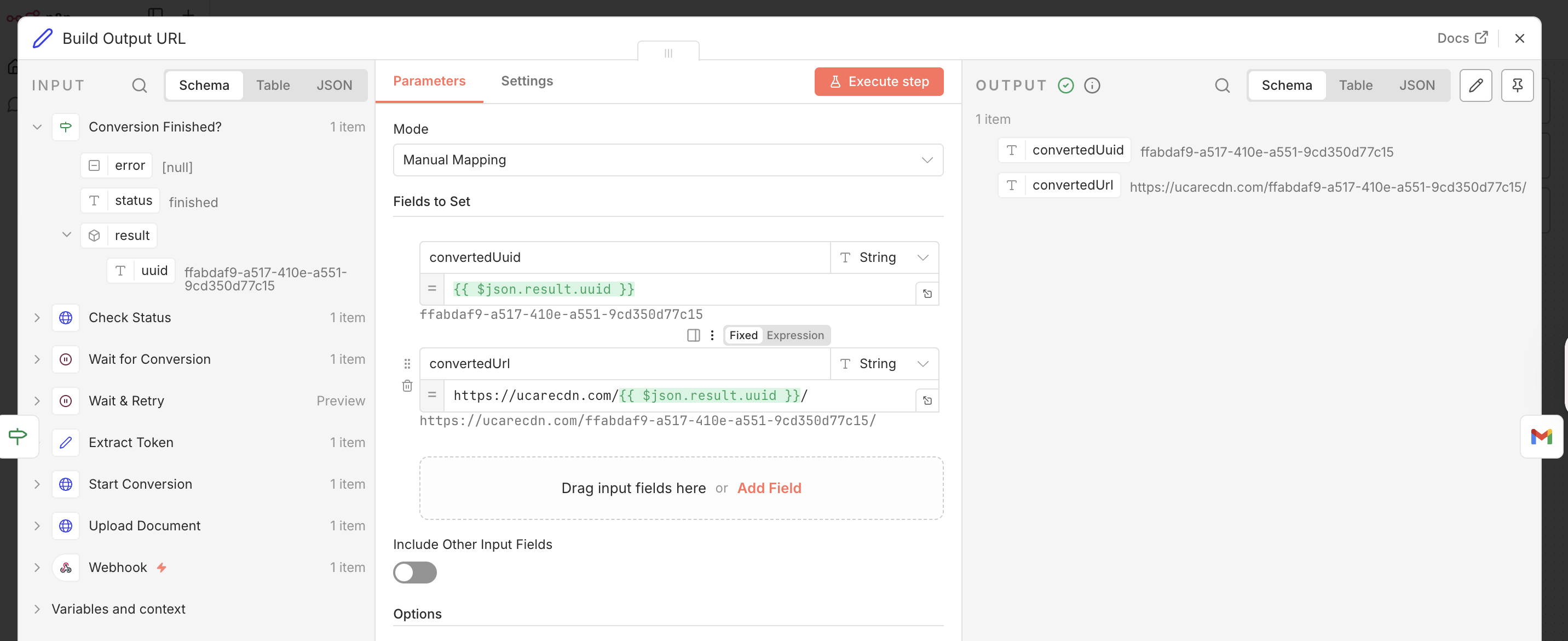Screen dimensions: 1568x641
Task: Toggle Include Other Input Fields switch
Action: tap(414, 572)
